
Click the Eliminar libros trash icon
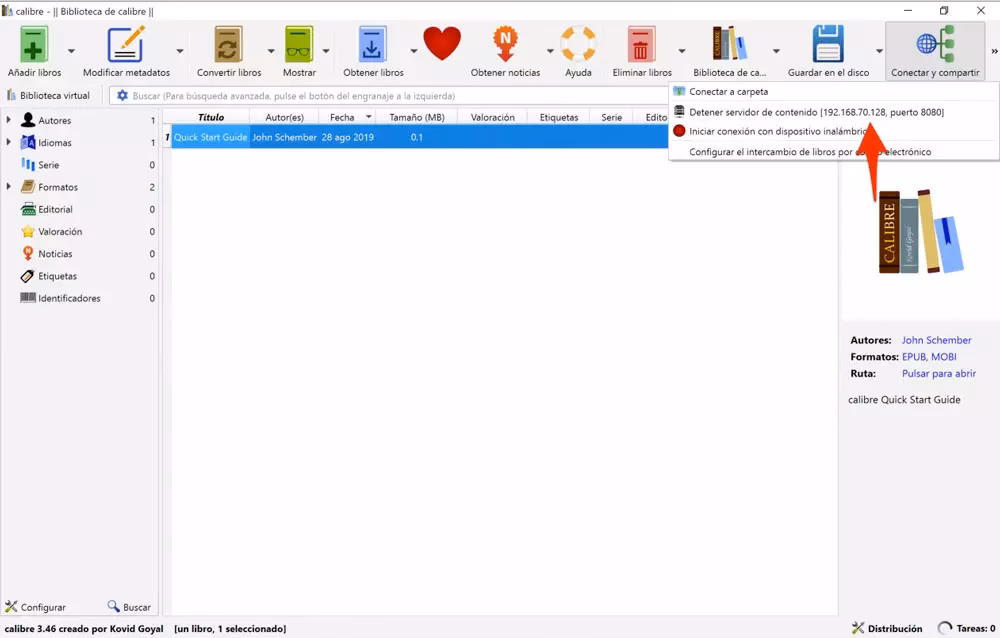642,46
